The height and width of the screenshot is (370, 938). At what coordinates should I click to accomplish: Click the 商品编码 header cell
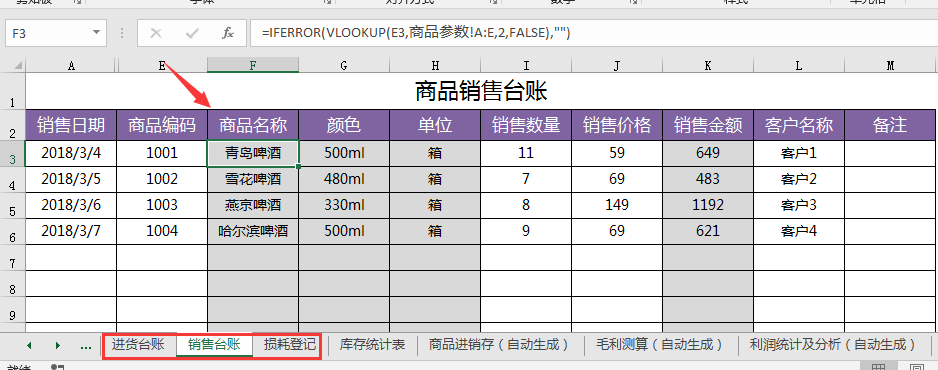tap(162, 125)
